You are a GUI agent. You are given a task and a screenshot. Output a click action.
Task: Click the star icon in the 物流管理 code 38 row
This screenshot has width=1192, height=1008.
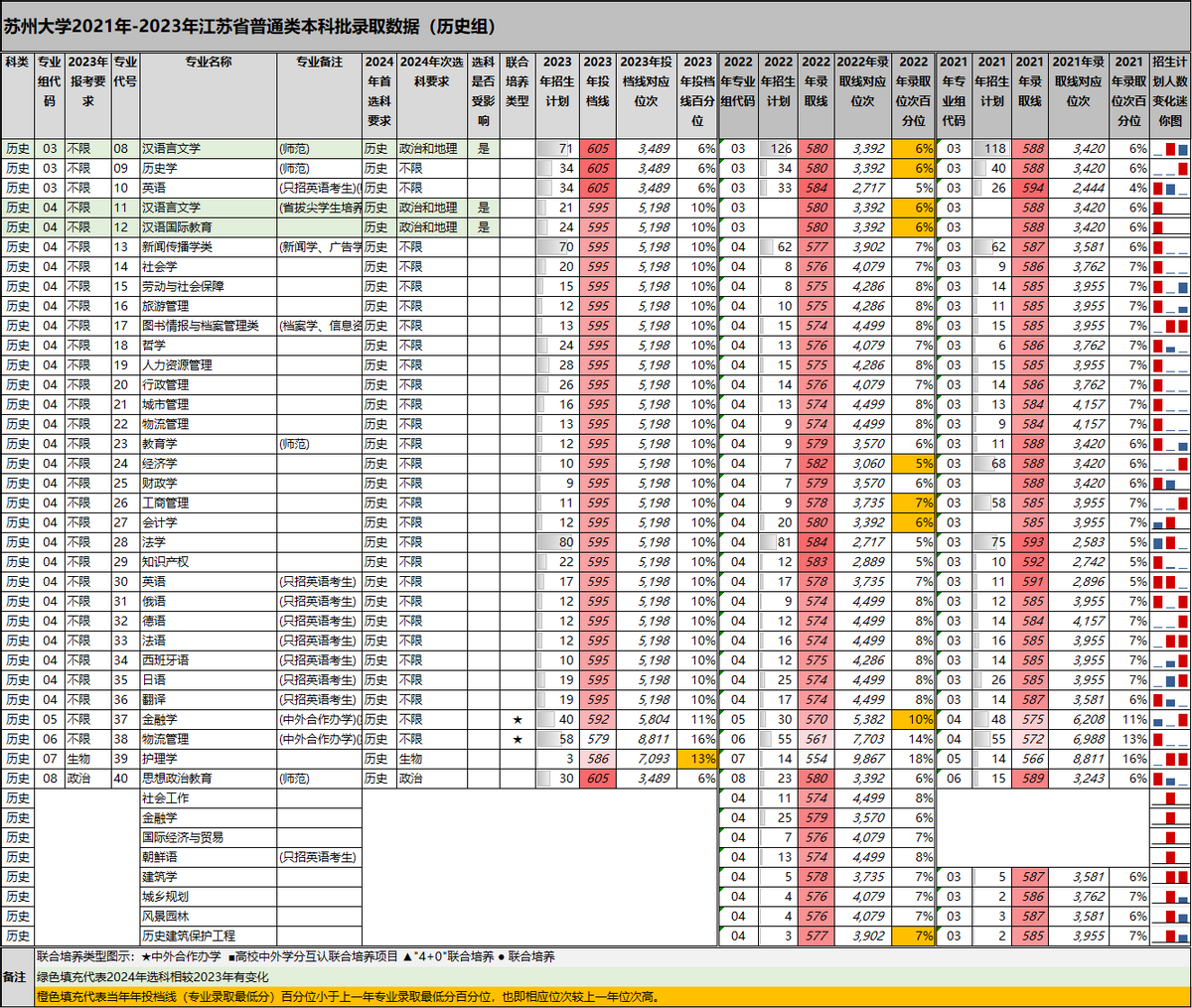tap(517, 739)
